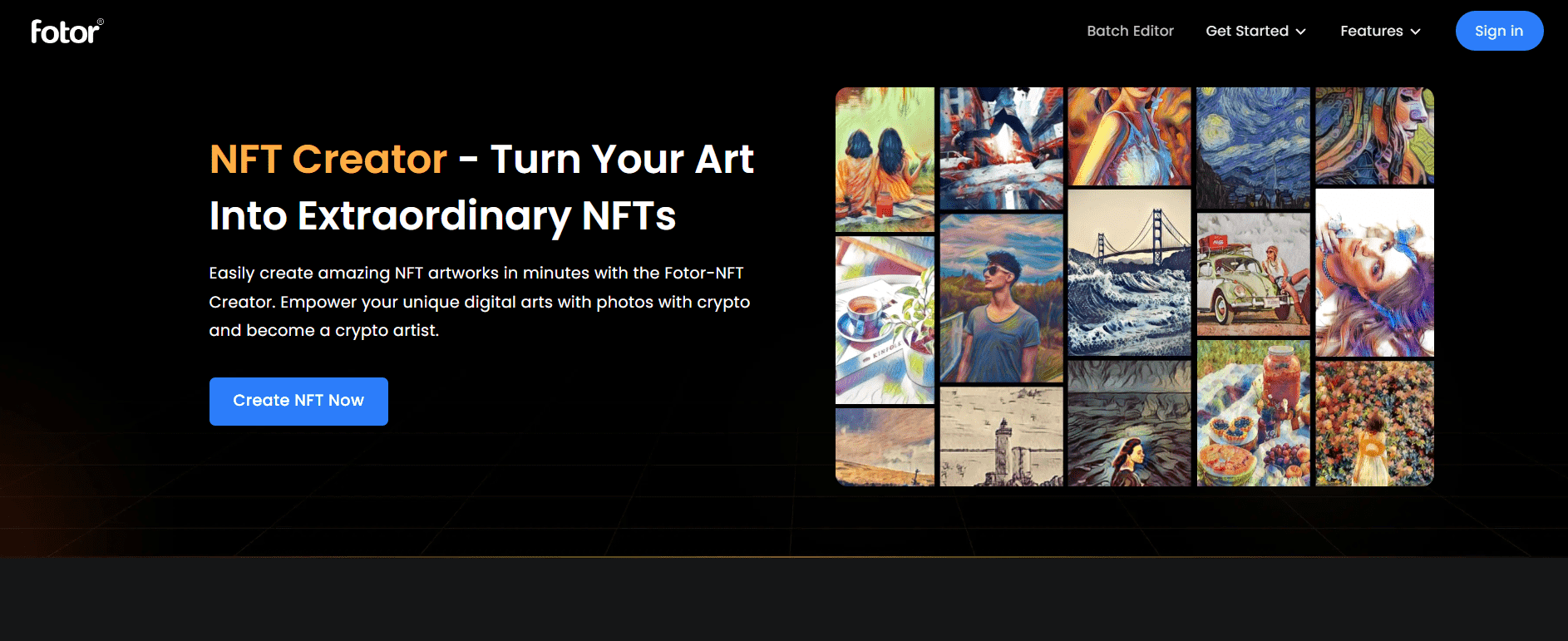The height and width of the screenshot is (641, 1568).
Task: Expand the Get Started chevron arrow
Action: [x=1300, y=32]
